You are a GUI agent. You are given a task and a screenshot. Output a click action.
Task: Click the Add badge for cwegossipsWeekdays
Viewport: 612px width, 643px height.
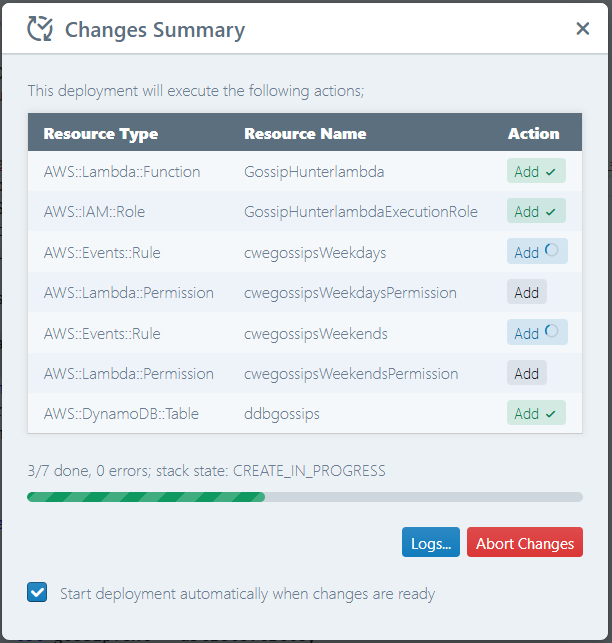tap(537, 251)
